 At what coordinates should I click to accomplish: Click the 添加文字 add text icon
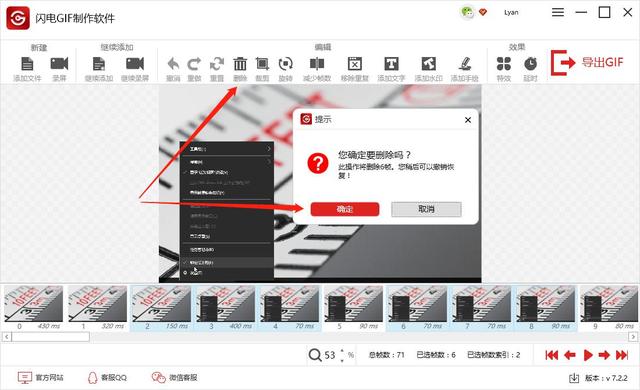(x=391, y=64)
